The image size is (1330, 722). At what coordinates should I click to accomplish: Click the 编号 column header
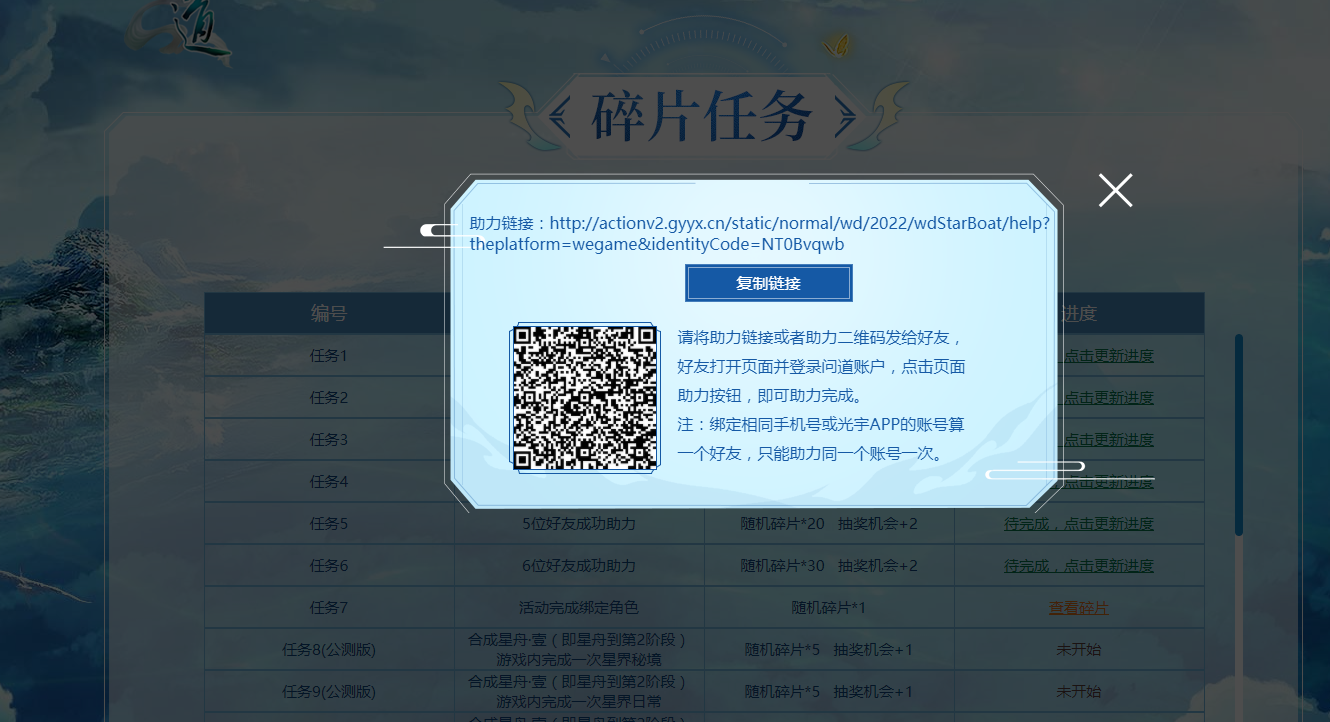click(329, 313)
